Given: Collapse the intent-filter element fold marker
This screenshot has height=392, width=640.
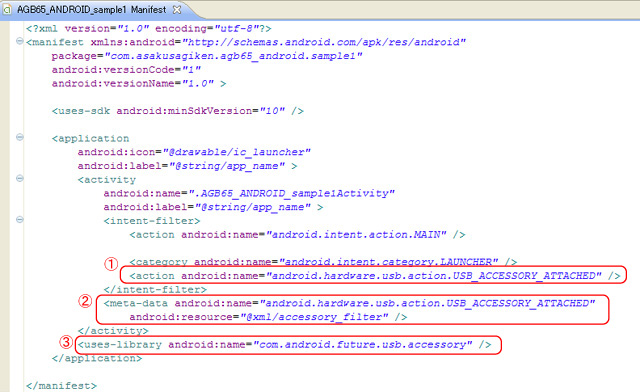Looking at the screenshot, I should [x=19, y=219].
